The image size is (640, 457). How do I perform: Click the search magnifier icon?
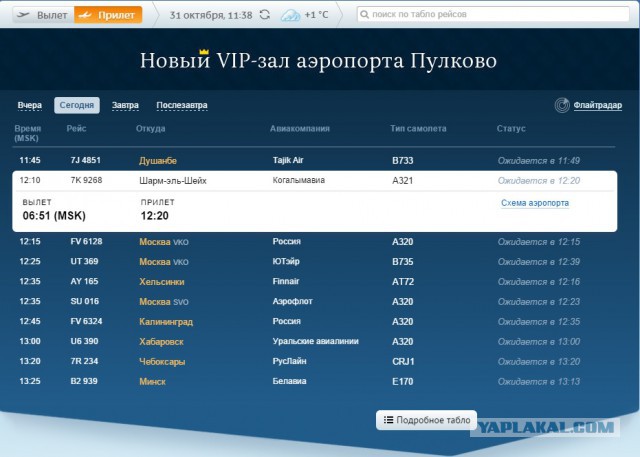point(364,14)
